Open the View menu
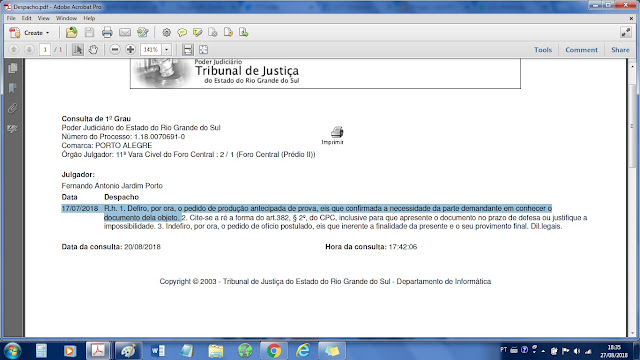640x360 pixels. pos(43,18)
